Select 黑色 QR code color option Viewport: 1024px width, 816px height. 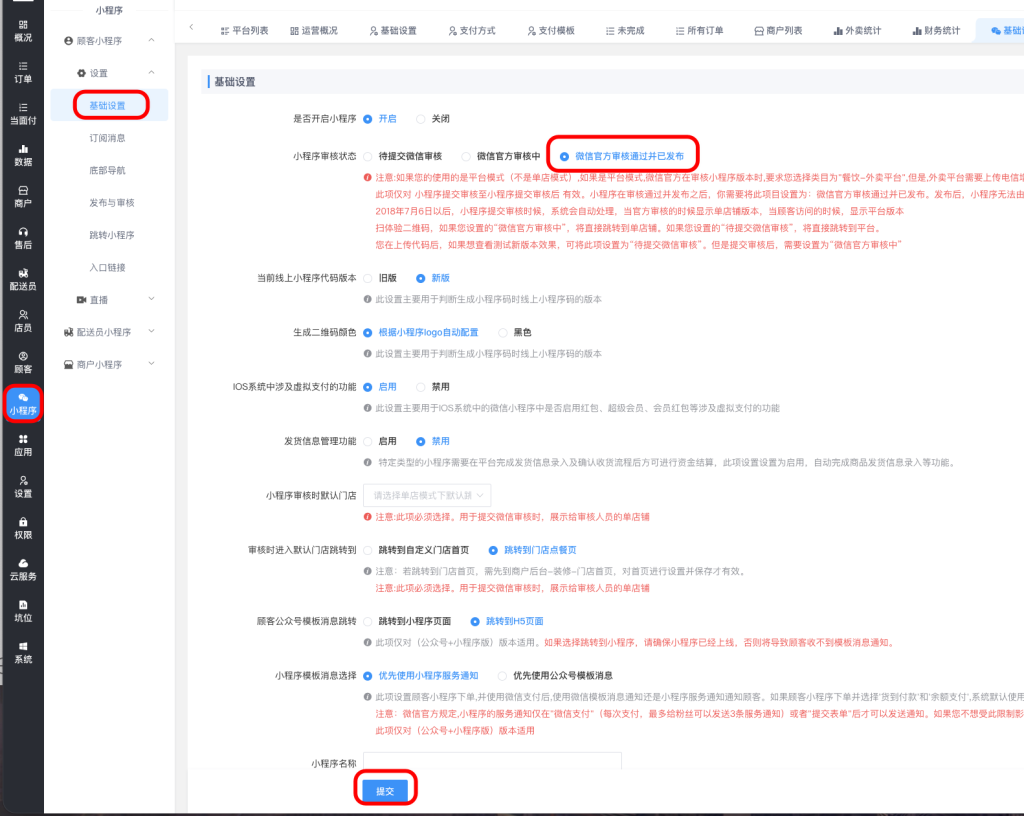503,332
